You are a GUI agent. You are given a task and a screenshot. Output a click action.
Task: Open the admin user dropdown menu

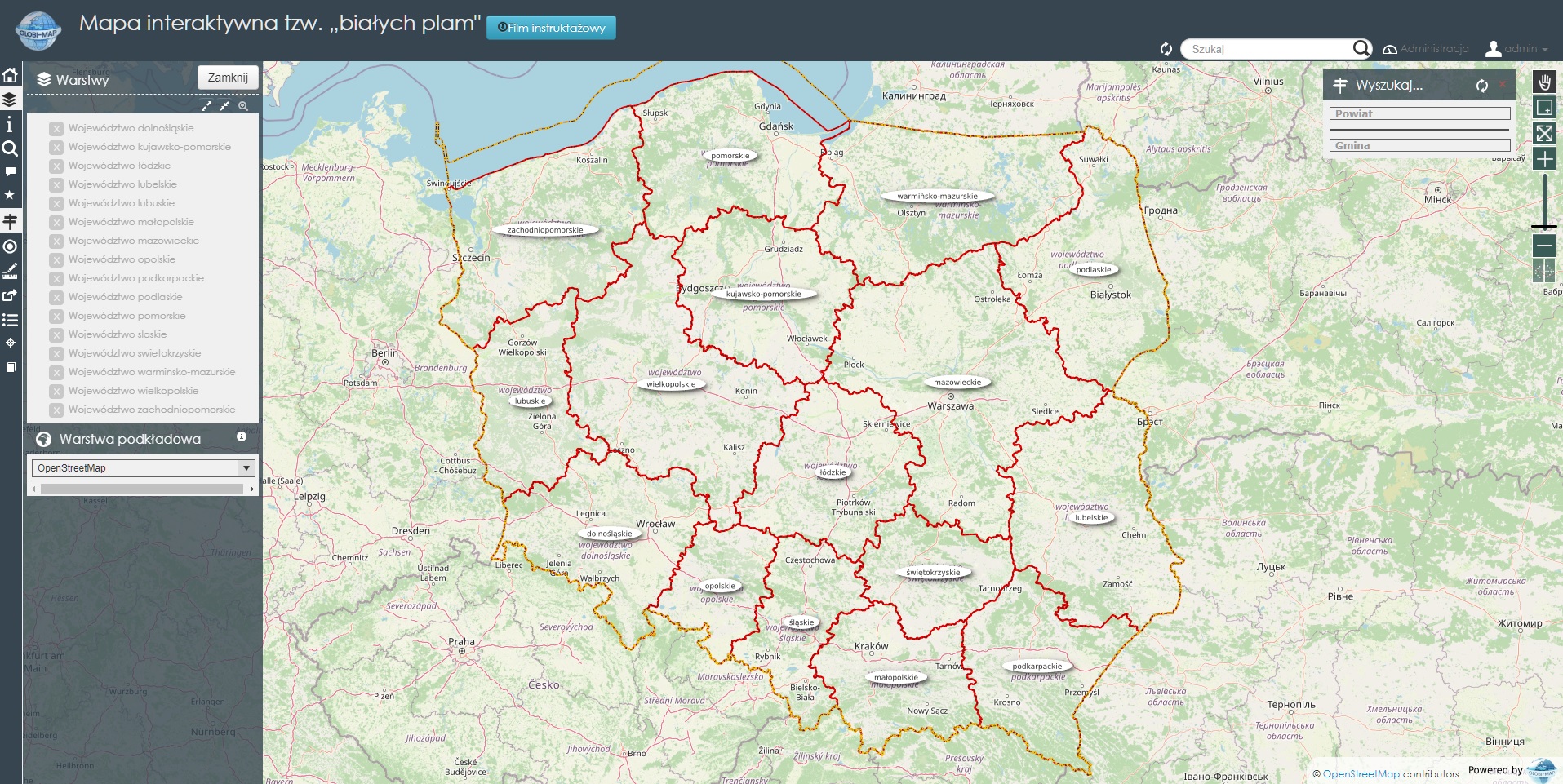[x=1516, y=49]
